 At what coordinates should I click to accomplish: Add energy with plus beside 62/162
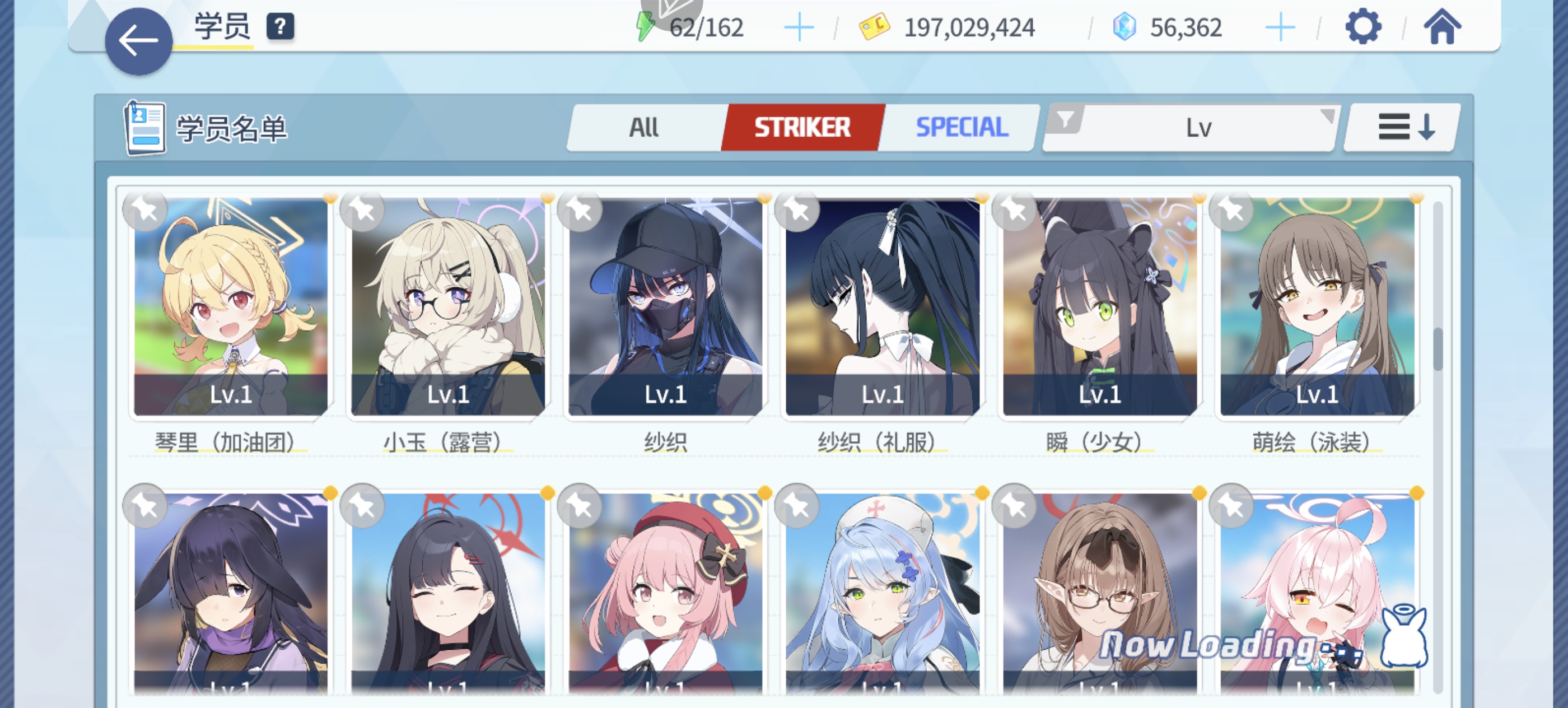point(799,28)
